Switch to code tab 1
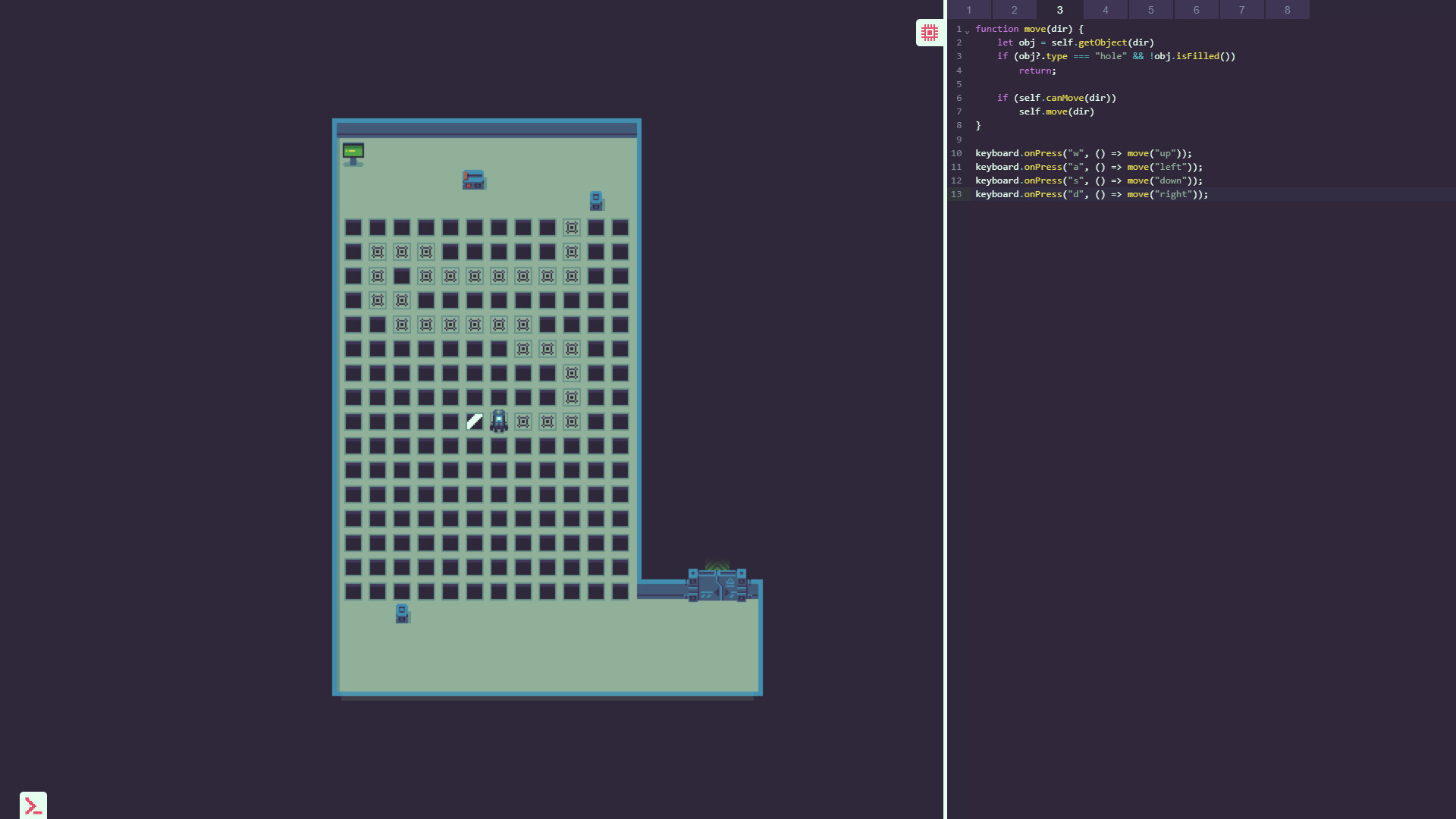This screenshot has height=819, width=1456. coord(968,10)
